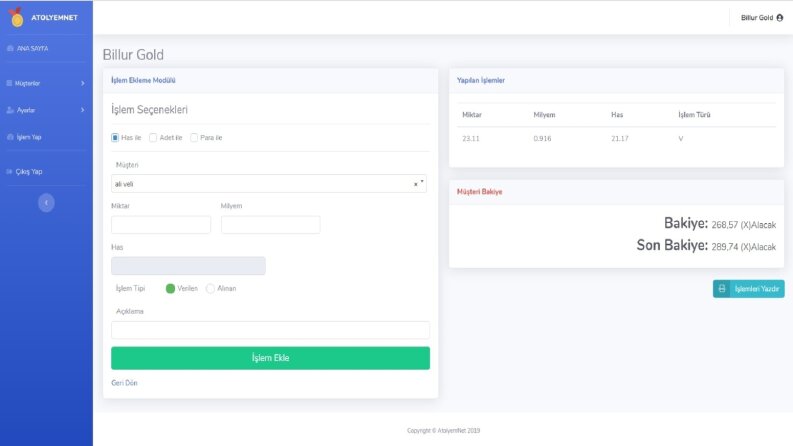The height and width of the screenshot is (446, 793).
Task: Click the İşlem Yap icon in the sidebar
Action: [x=10, y=137]
